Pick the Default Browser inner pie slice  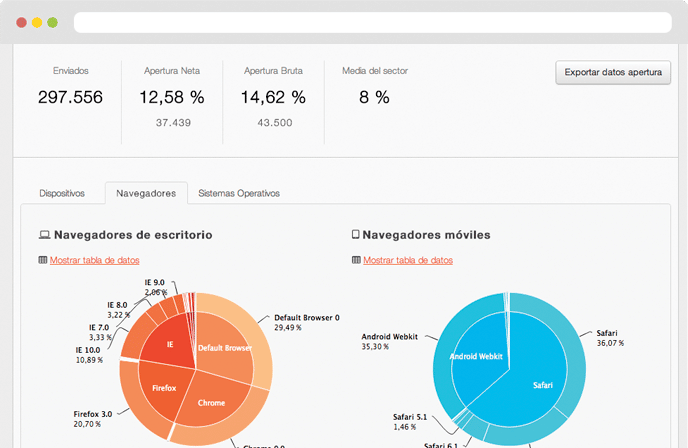pyautogui.click(x=224, y=345)
